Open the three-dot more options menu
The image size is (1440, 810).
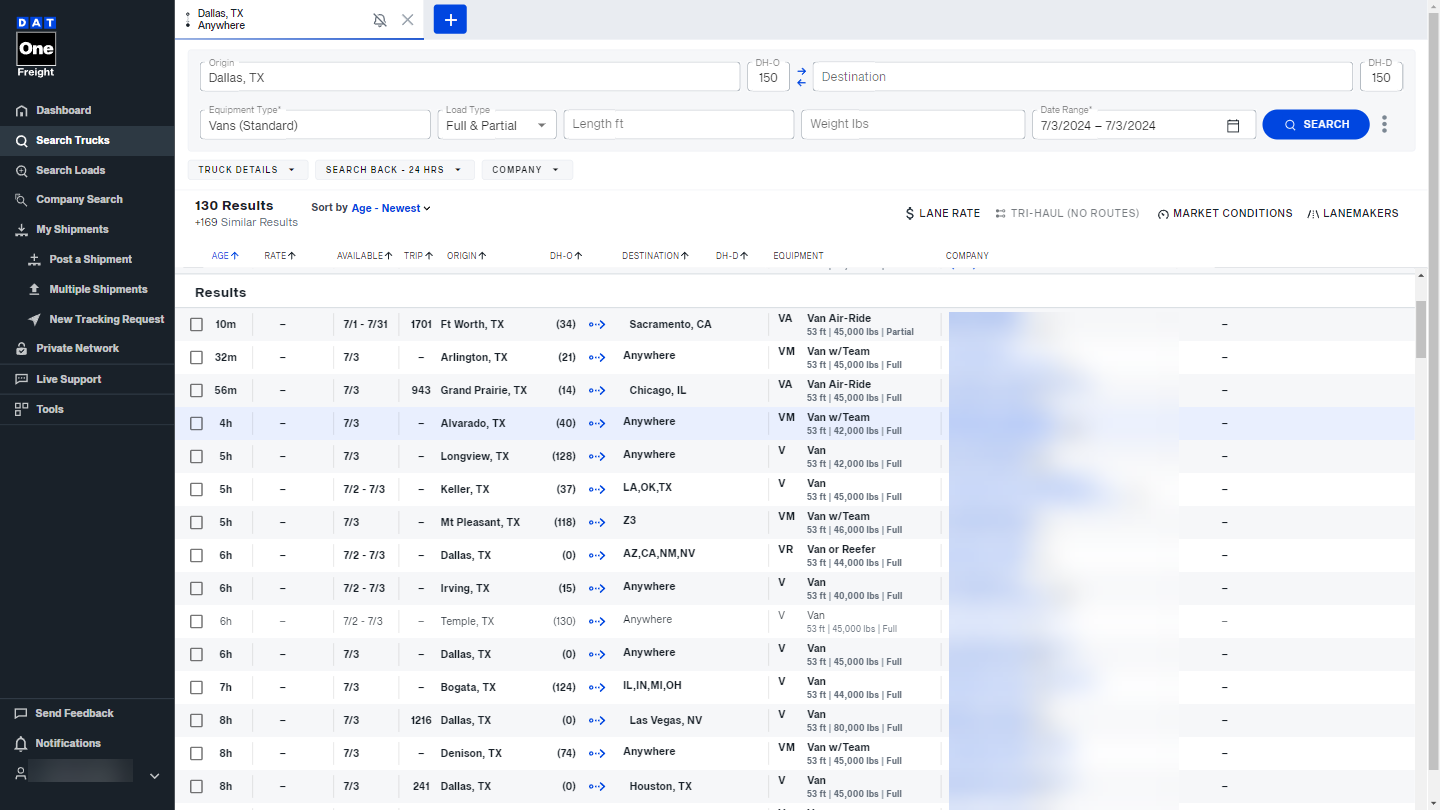click(1384, 124)
